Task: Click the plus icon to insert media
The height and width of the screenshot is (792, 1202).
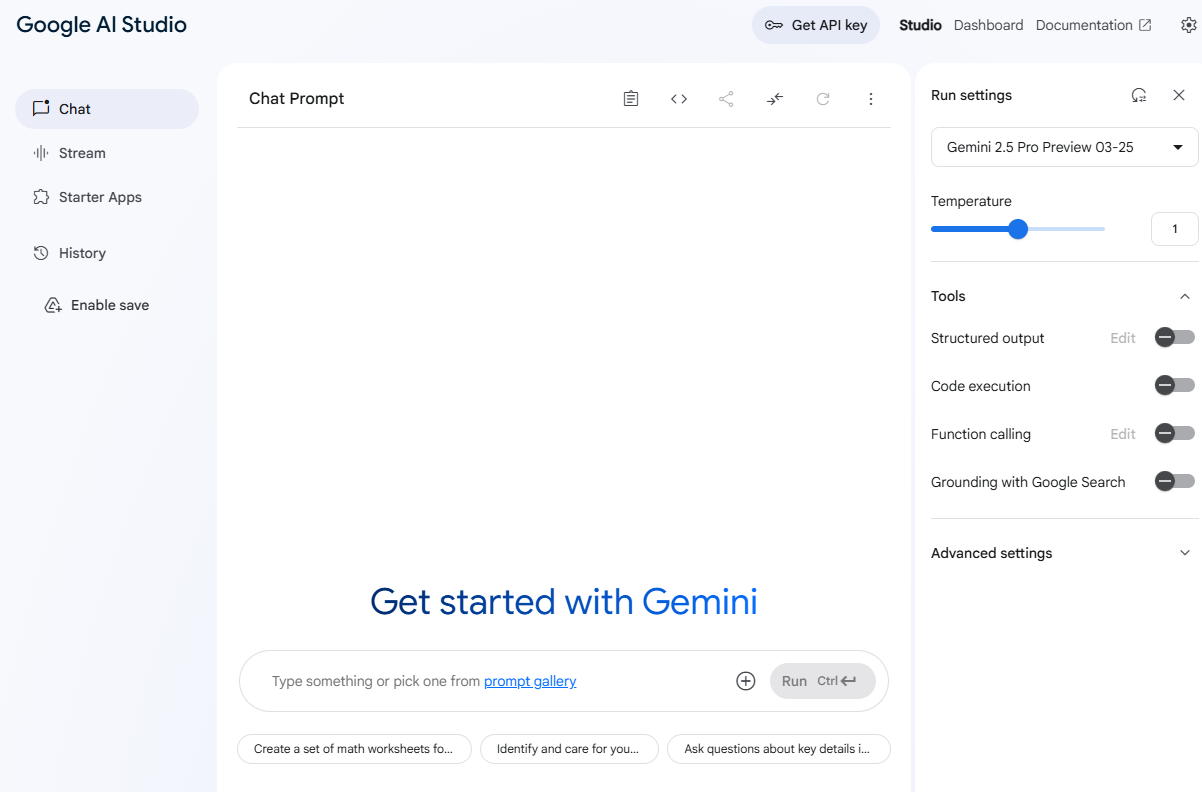Action: click(745, 681)
